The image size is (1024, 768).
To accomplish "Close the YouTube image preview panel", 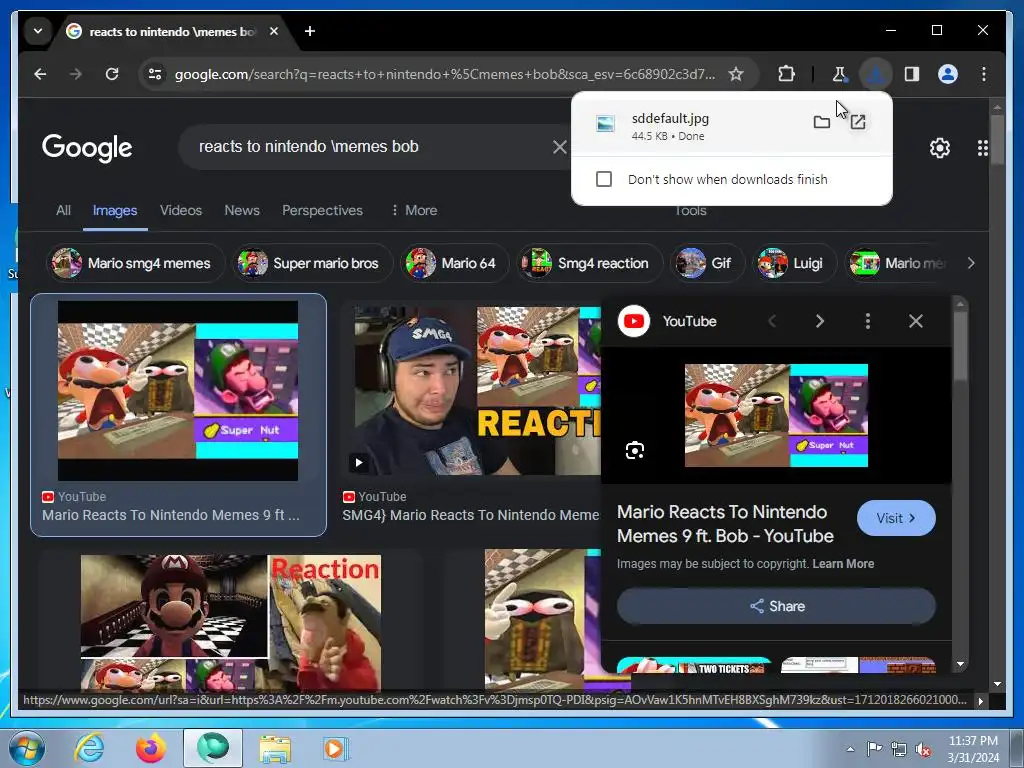I will pos(916,321).
